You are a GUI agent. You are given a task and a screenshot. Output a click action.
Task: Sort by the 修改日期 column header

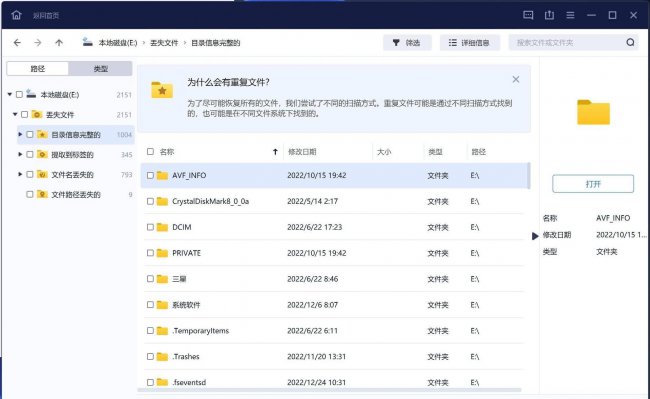pos(302,152)
